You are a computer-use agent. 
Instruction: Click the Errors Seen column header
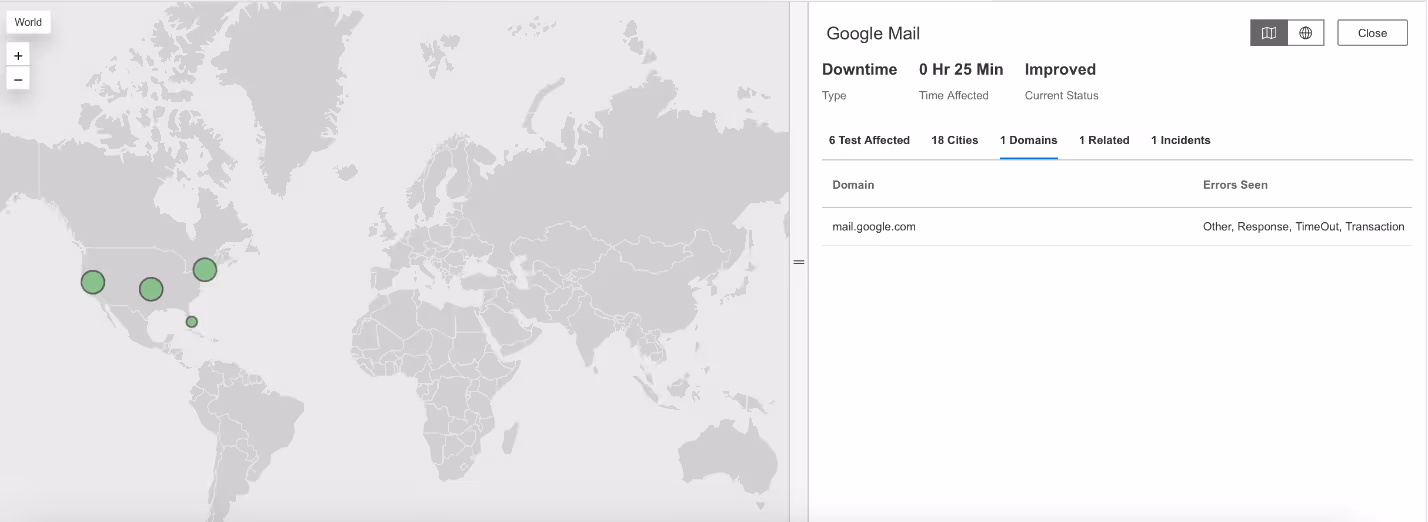click(x=1235, y=185)
